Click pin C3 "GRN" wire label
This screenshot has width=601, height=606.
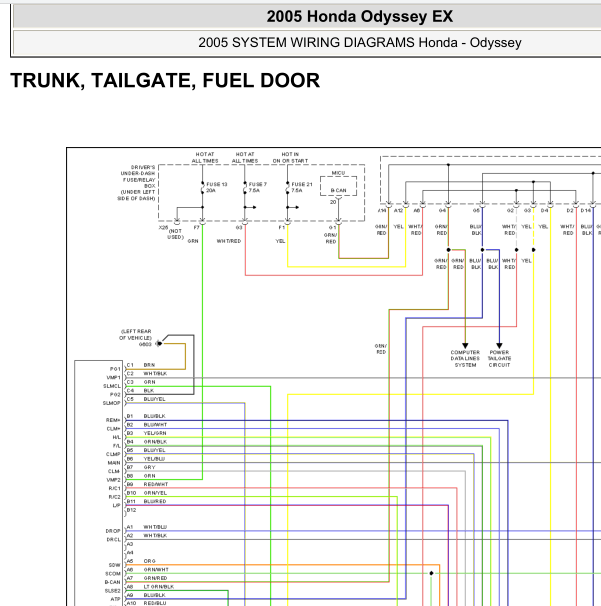click(149, 382)
